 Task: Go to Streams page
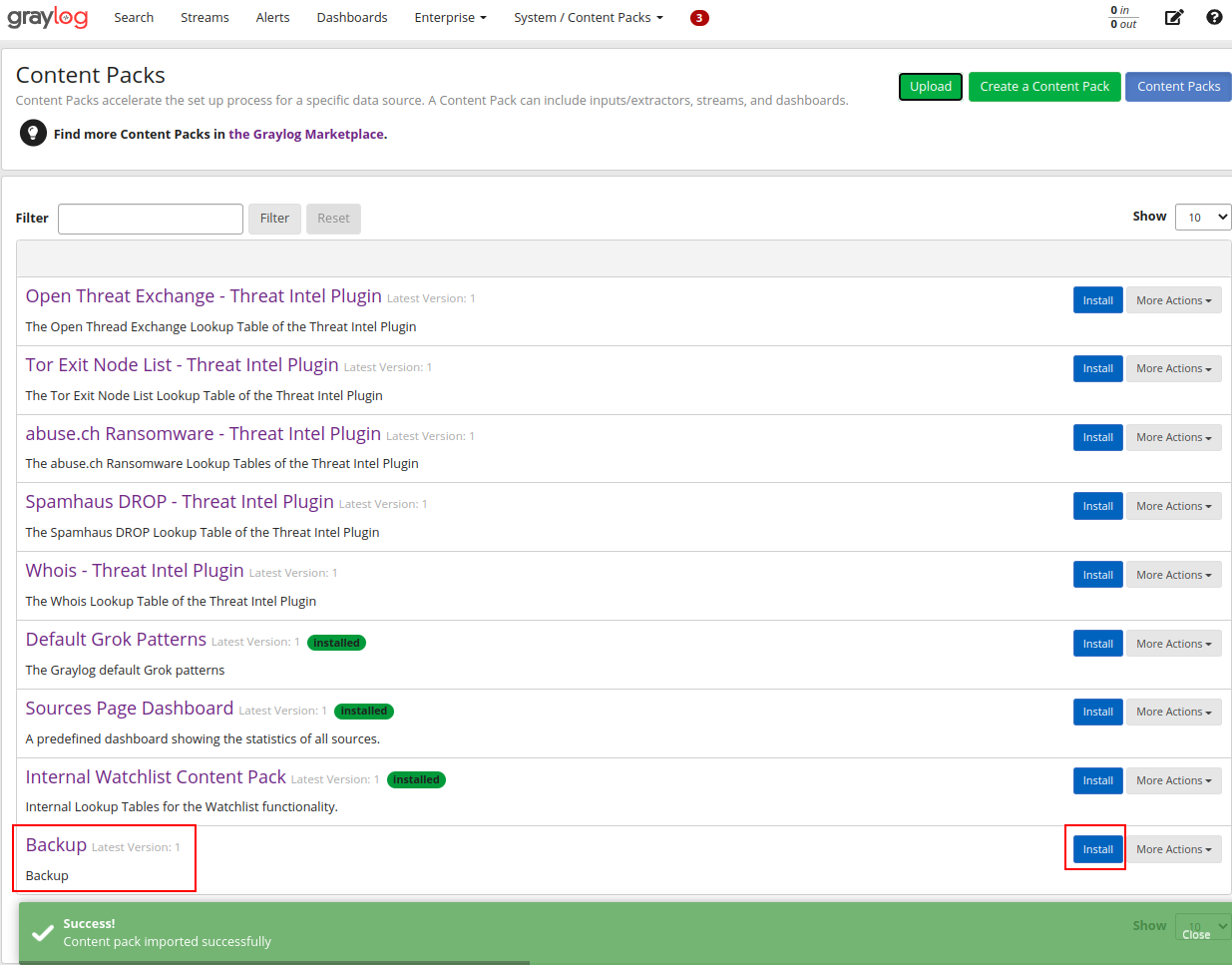(205, 18)
